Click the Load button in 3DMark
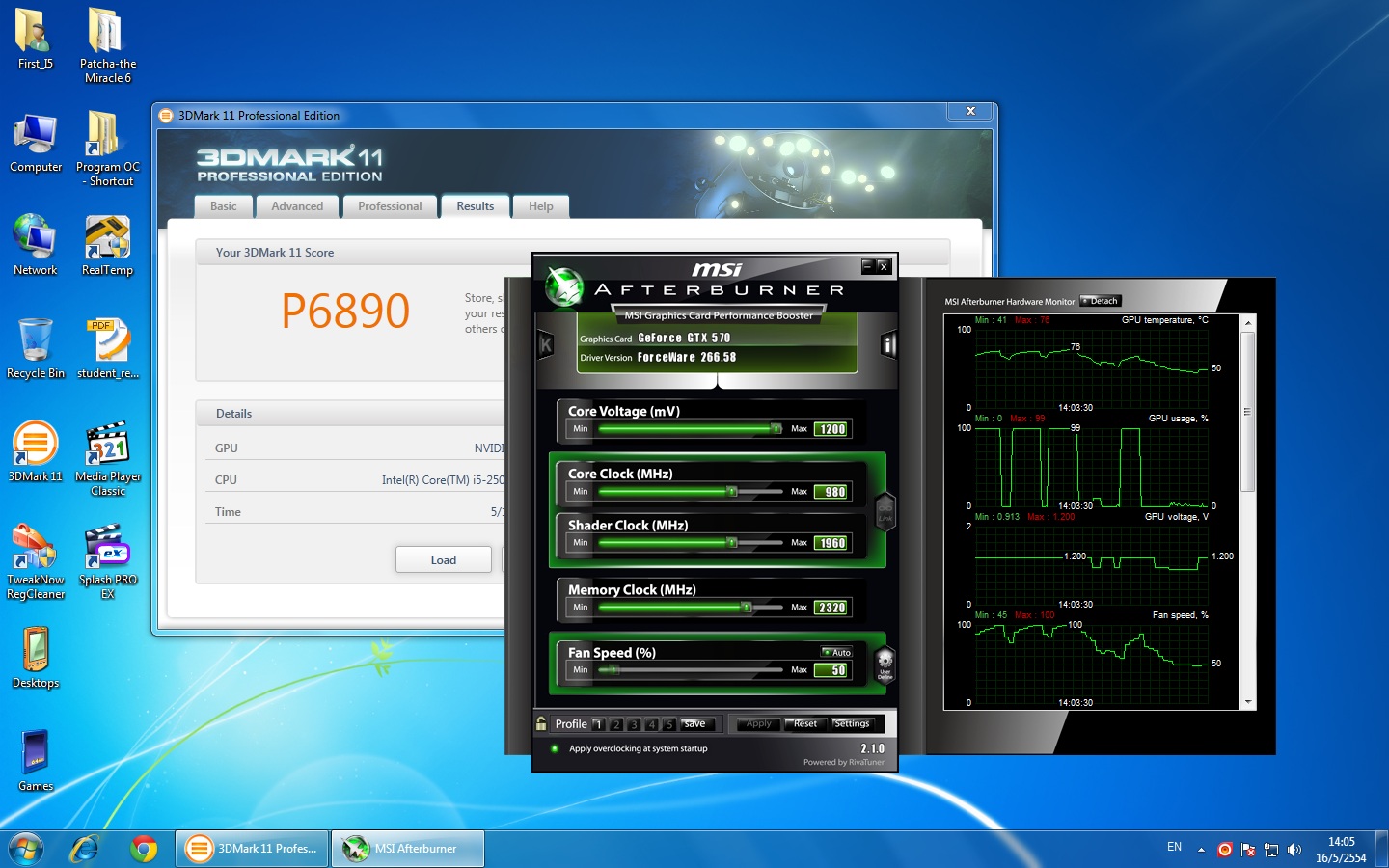1389x868 pixels. coord(444,559)
